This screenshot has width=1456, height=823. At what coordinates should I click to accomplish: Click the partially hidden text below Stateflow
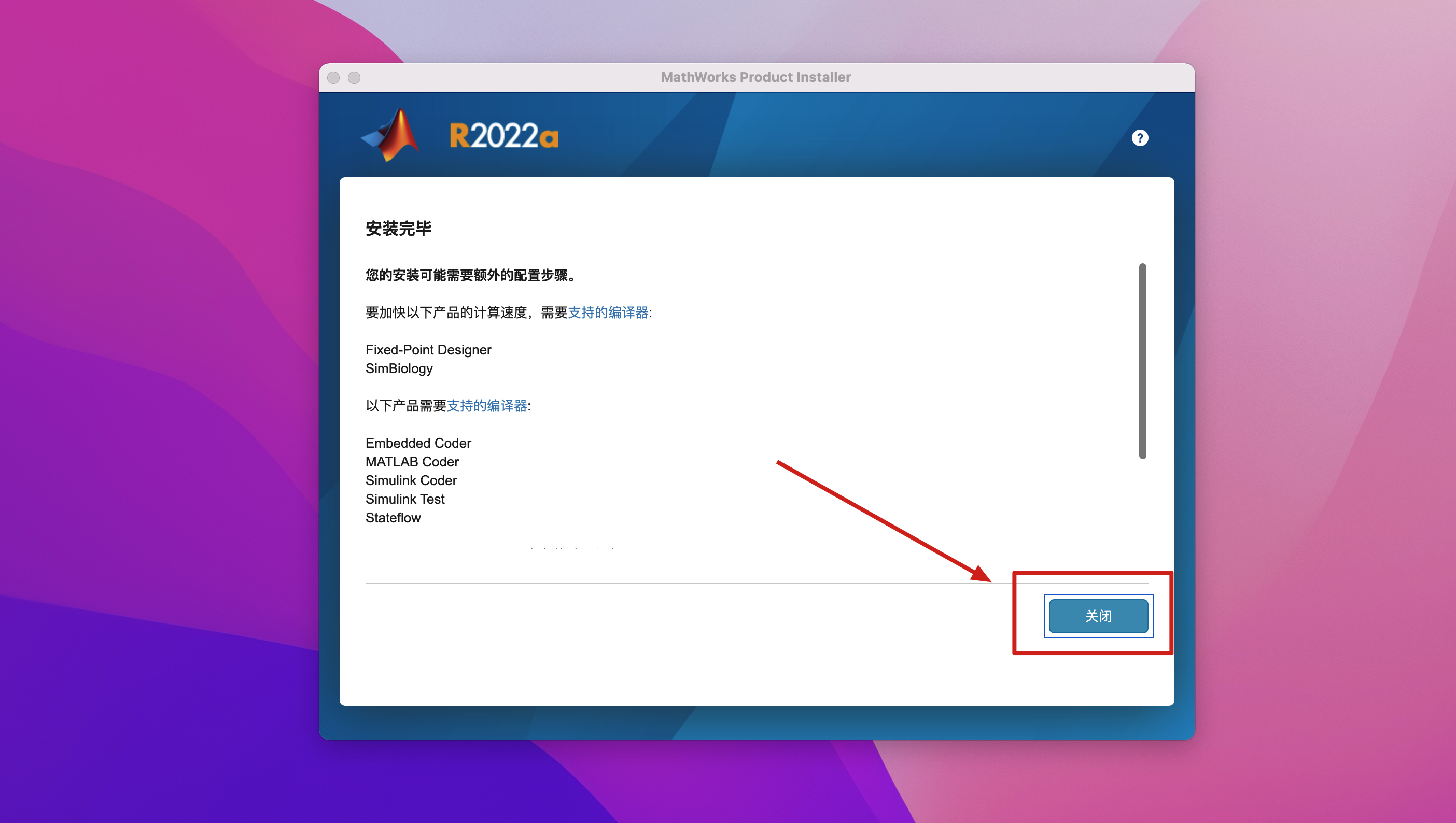point(563,548)
